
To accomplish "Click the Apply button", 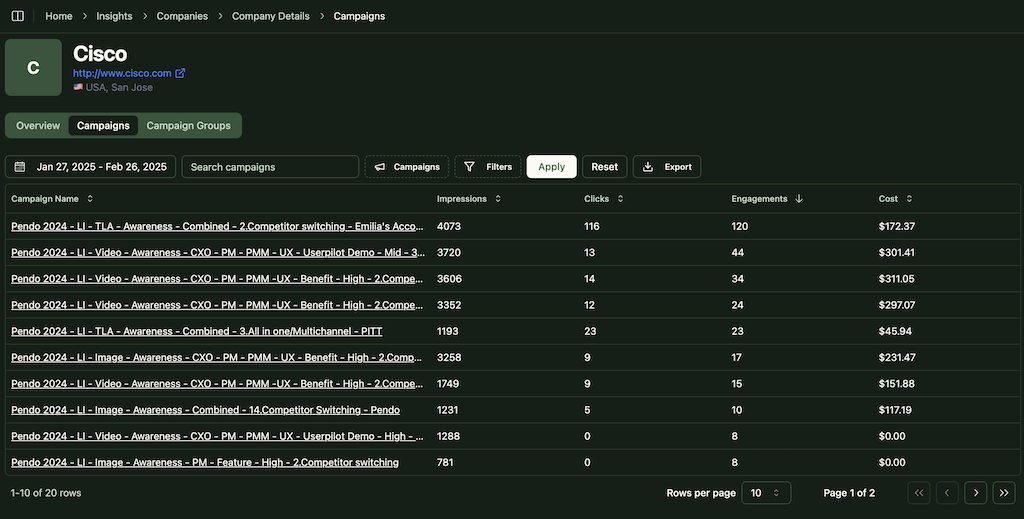I will tap(551, 166).
